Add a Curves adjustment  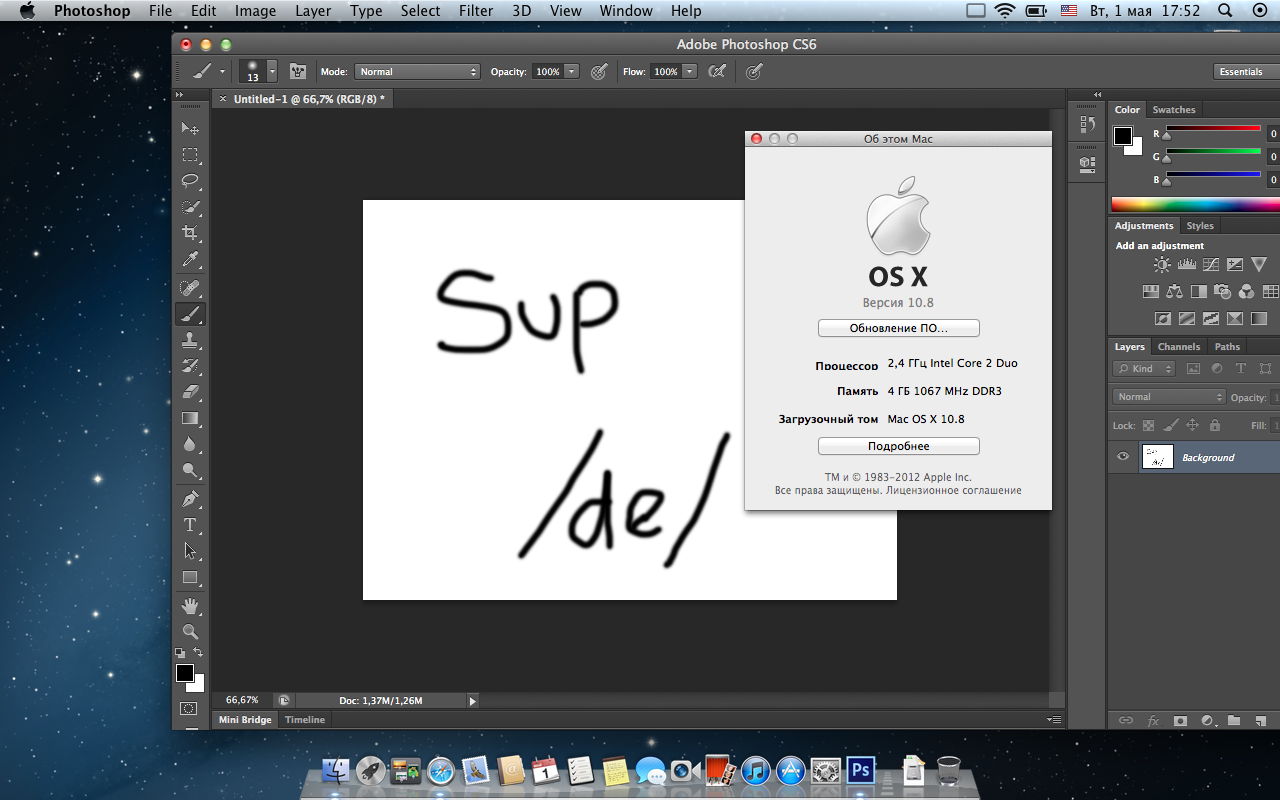1211,265
